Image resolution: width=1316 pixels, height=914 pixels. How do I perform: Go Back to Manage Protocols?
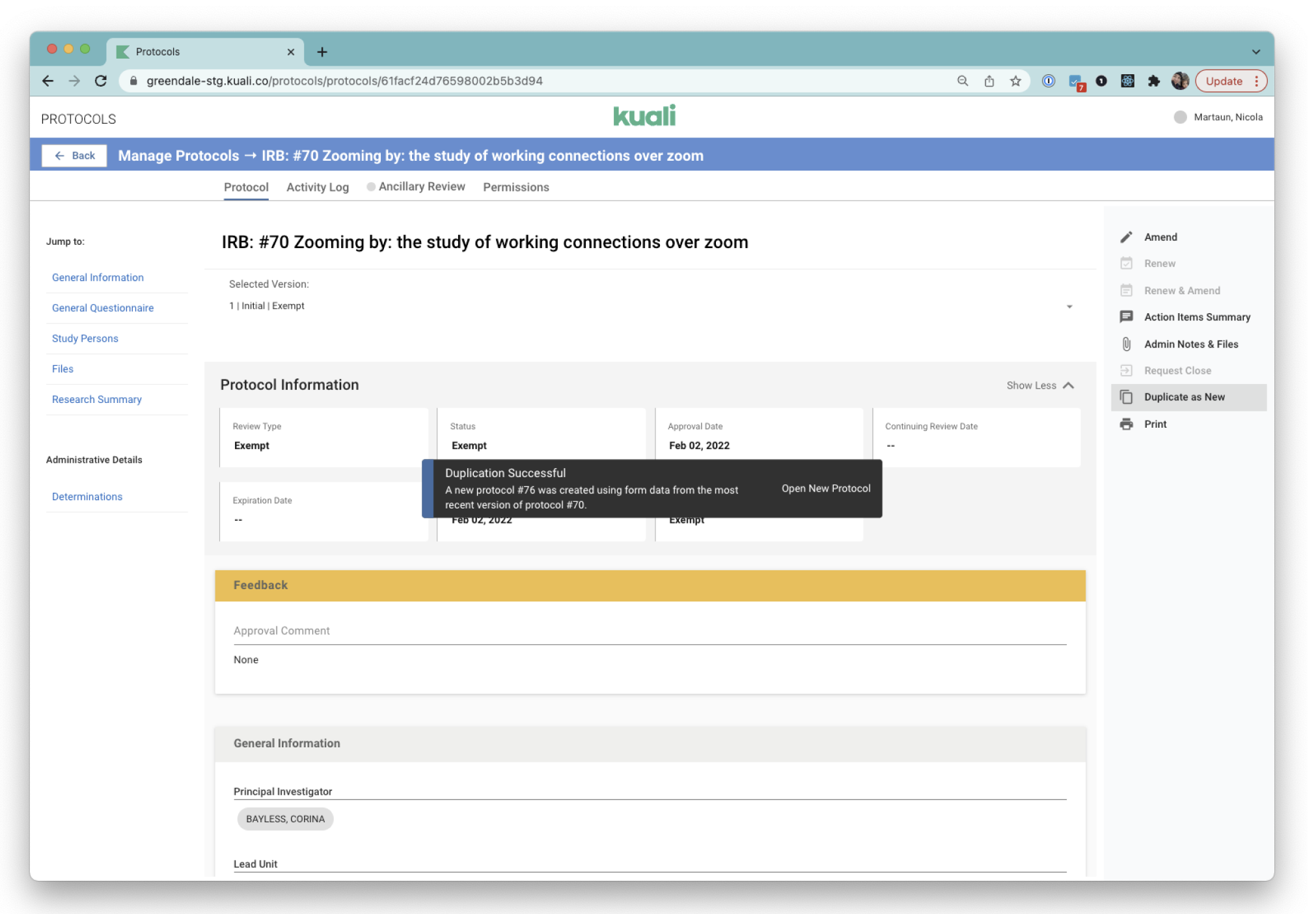[74, 156]
